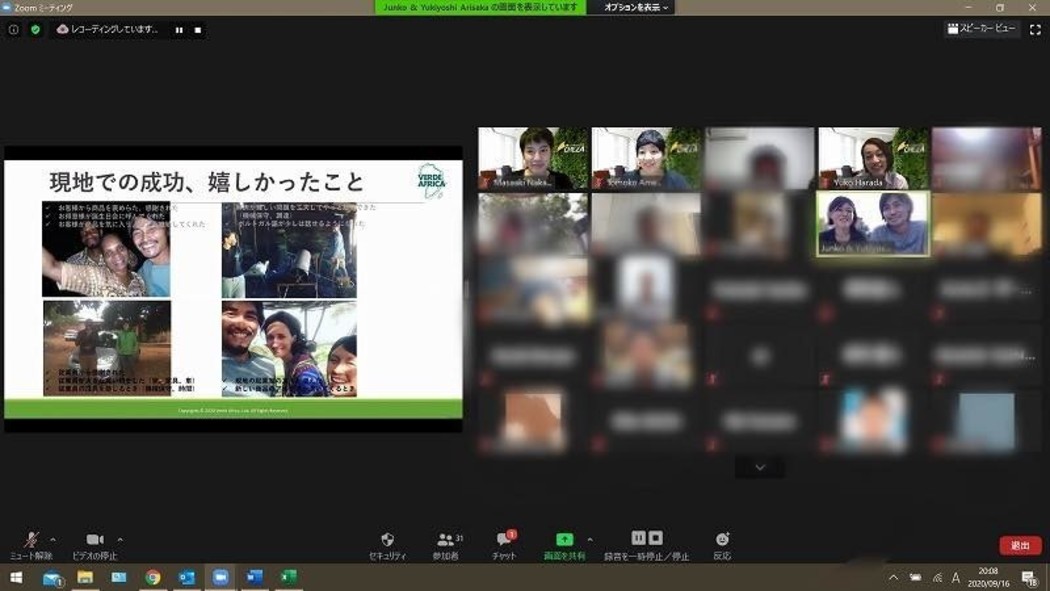Stop the recording in the top bar
Viewport: 1050px width, 591px height.
pyautogui.click(x=198, y=30)
